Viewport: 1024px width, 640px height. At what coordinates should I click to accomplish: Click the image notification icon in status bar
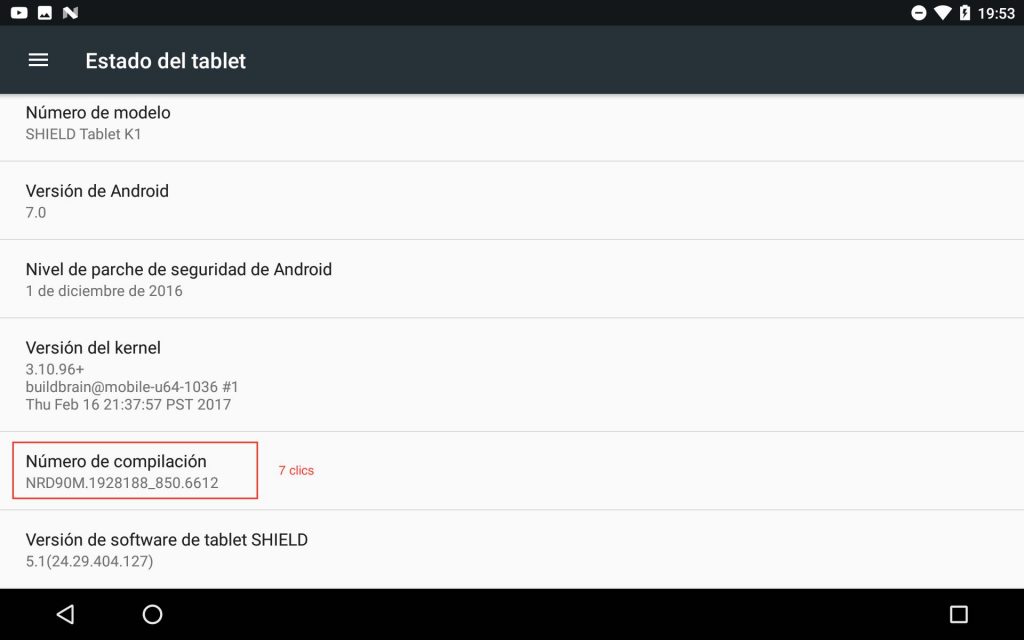click(x=44, y=13)
